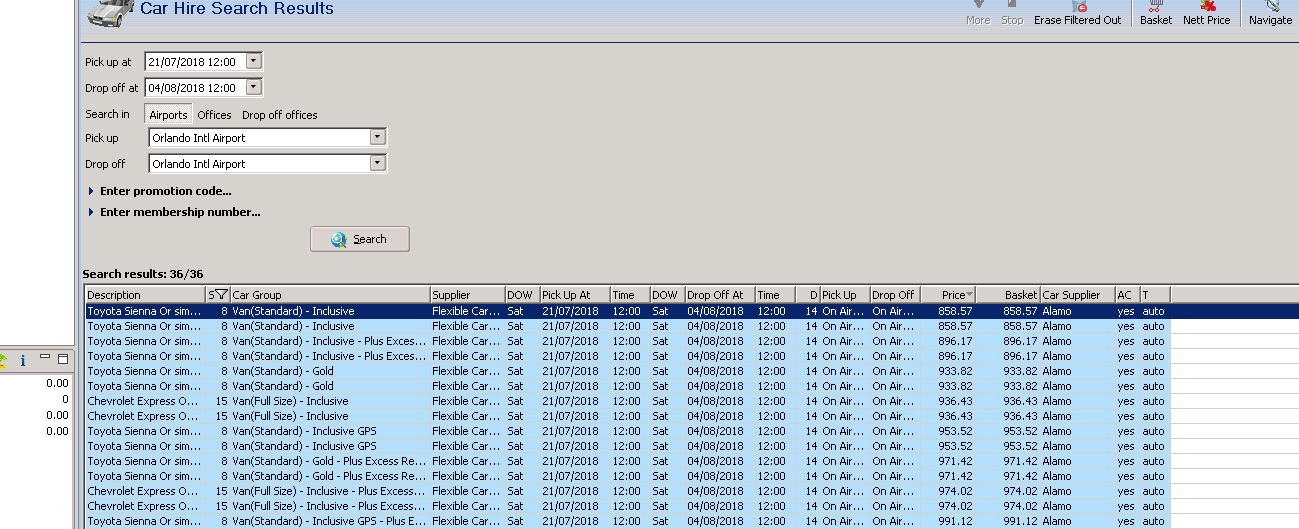1299x529 pixels.
Task: Open the Drop off at date dropdown
Action: click(253, 87)
